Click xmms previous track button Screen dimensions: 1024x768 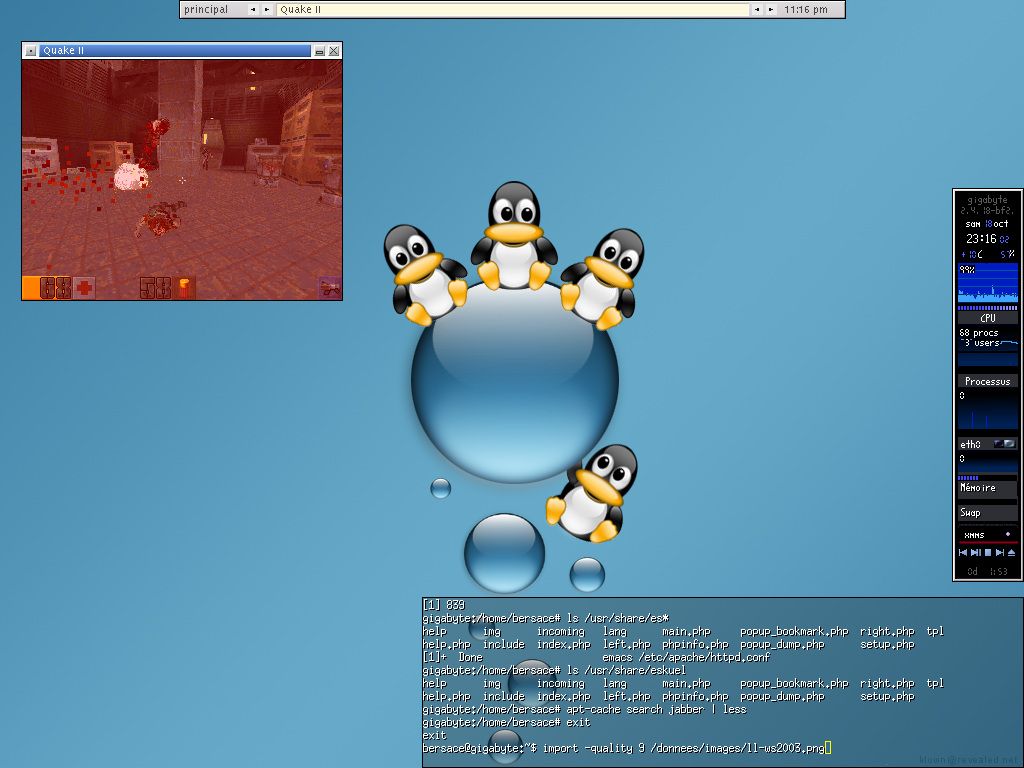coord(963,552)
